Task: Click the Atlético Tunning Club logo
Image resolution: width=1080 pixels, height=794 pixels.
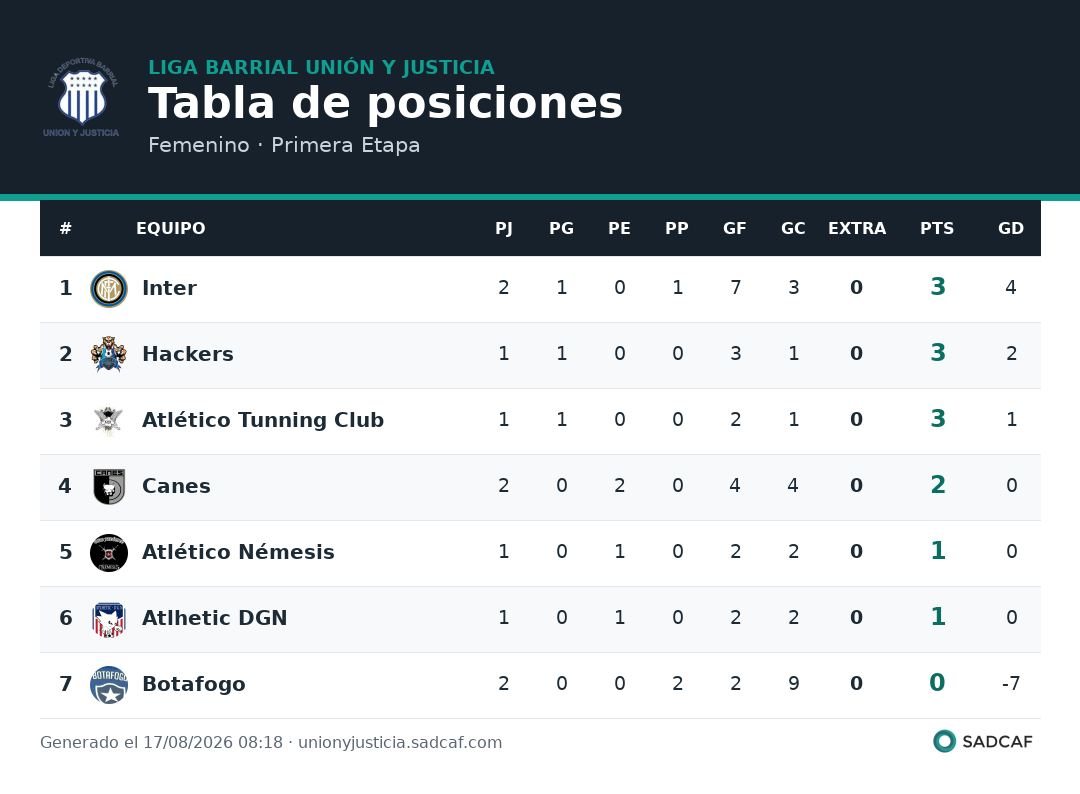Action: pos(109,421)
